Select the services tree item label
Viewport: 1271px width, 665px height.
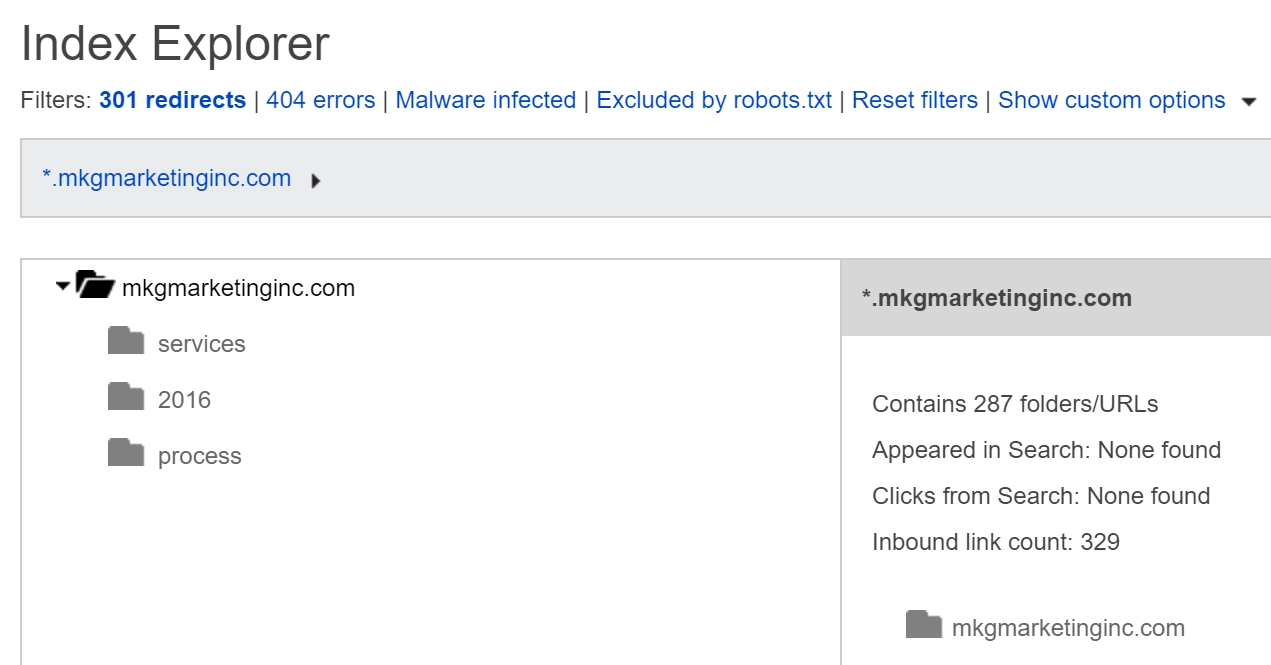tap(201, 344)
